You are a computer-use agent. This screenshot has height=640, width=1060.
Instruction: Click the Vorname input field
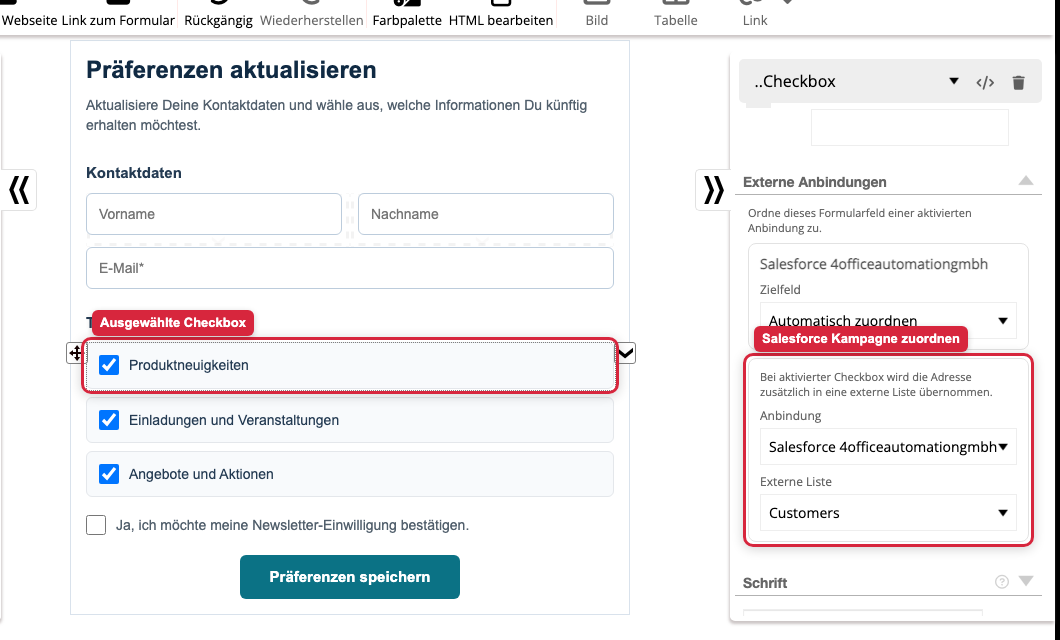tap(214, 214)
